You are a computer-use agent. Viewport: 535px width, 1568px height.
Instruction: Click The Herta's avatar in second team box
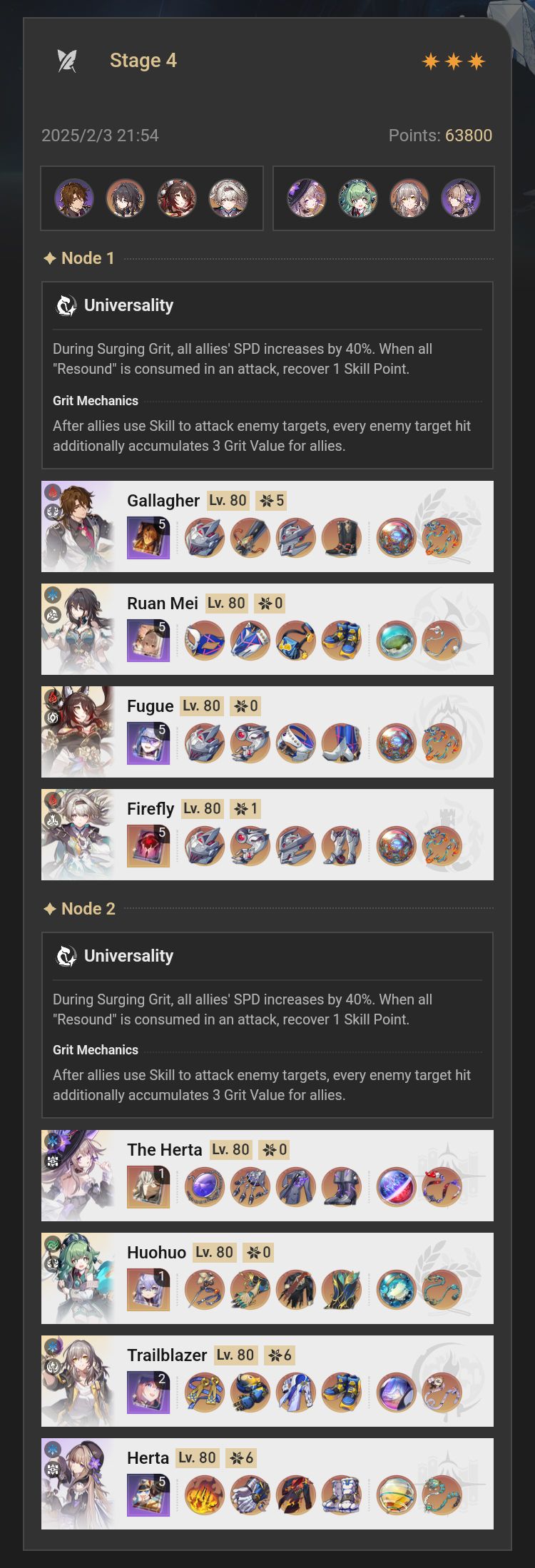pyautogui.click(x=307, y=198)
